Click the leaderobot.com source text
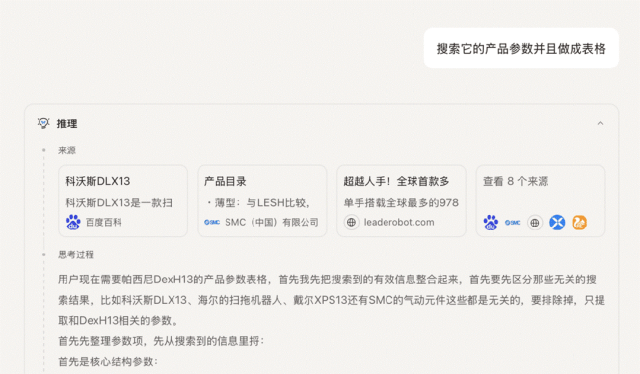Screen dimensions: 640x374 coord(399,223)
